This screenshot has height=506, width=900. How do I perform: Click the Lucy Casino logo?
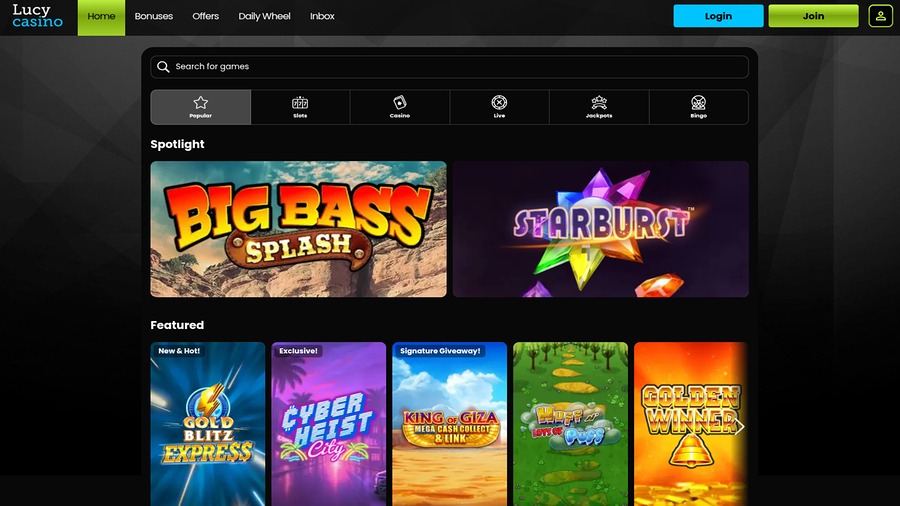(37, 16)
